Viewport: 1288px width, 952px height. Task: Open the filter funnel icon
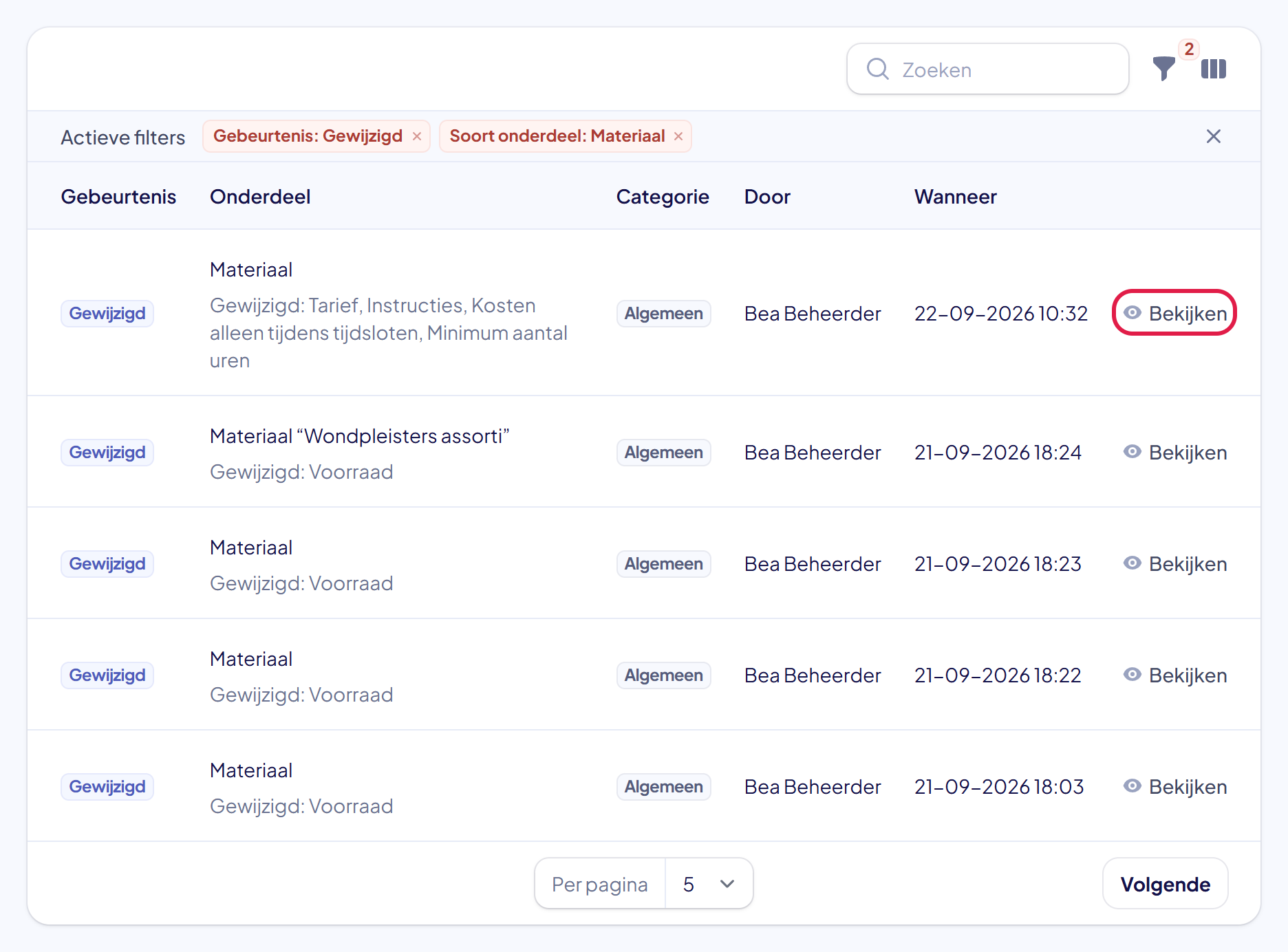click(1163, 69)
